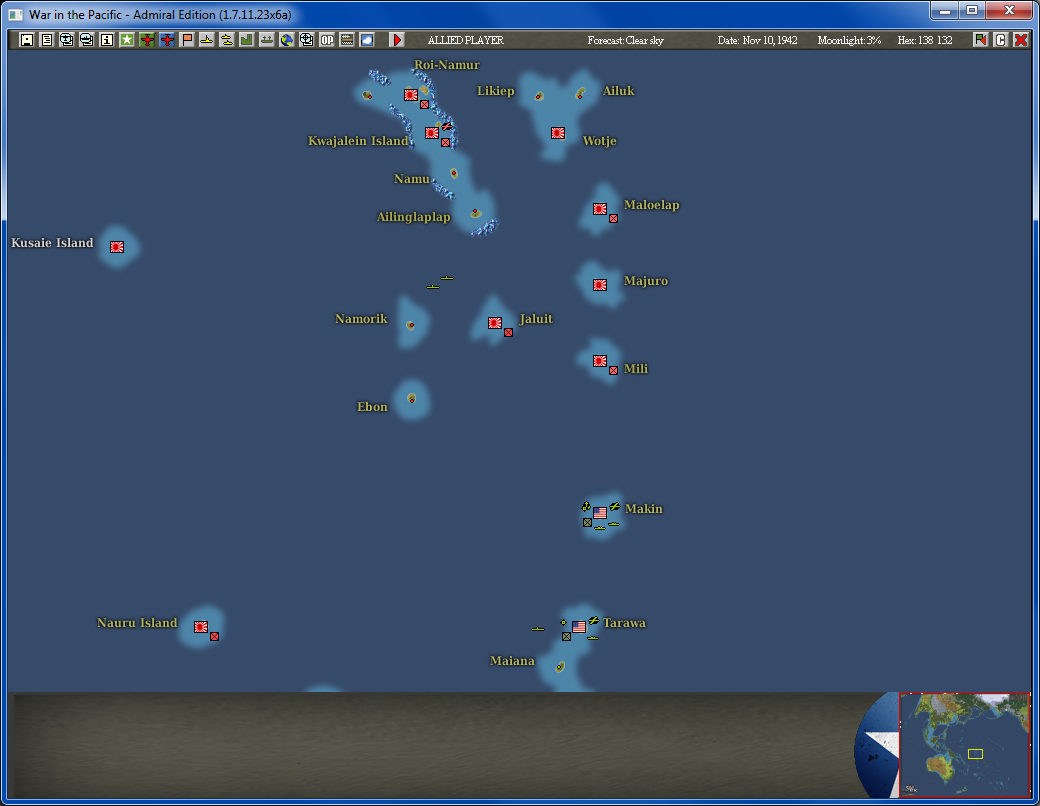This screenshot has width=1040, height=806.
Task: Click the land unit marker beside Jaluit flag
Action: (508, 332)
